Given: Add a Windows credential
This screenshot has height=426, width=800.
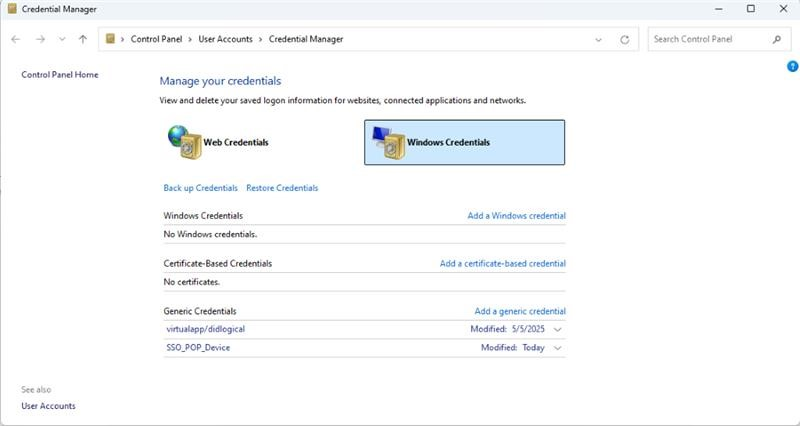Looking at the screenshot, I should 516,216.
